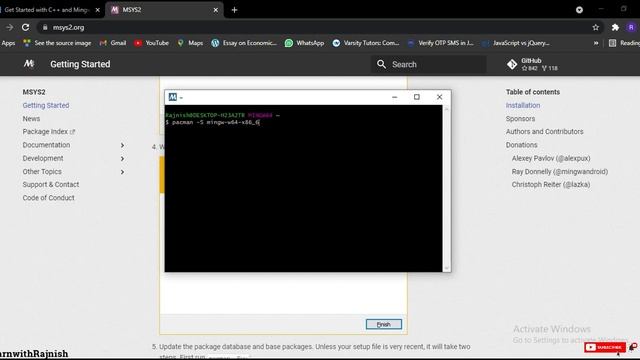Click the MSYS2 terminal title bar icon

click(173, 97)
